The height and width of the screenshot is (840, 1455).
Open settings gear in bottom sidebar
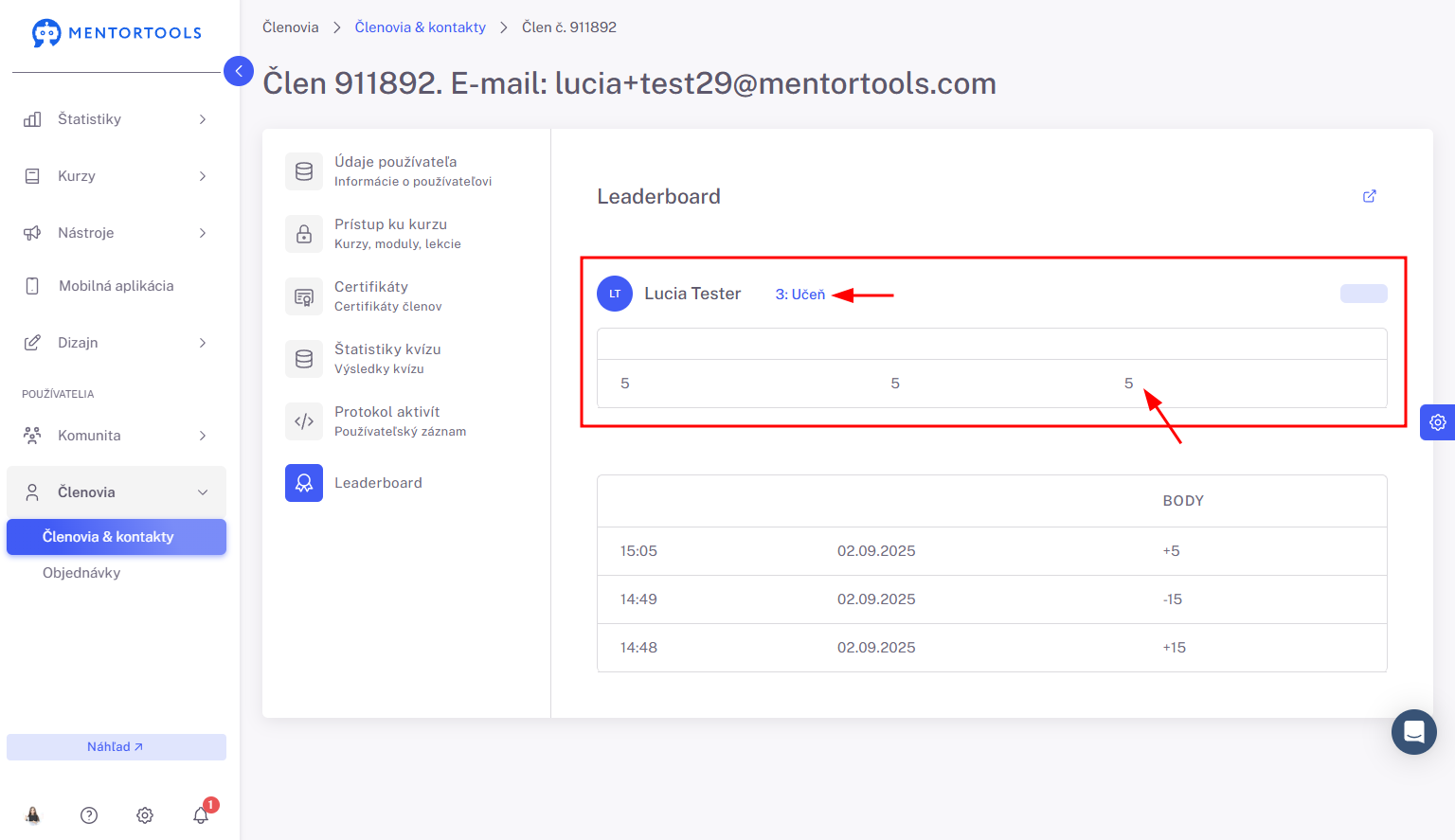(145, 815)
